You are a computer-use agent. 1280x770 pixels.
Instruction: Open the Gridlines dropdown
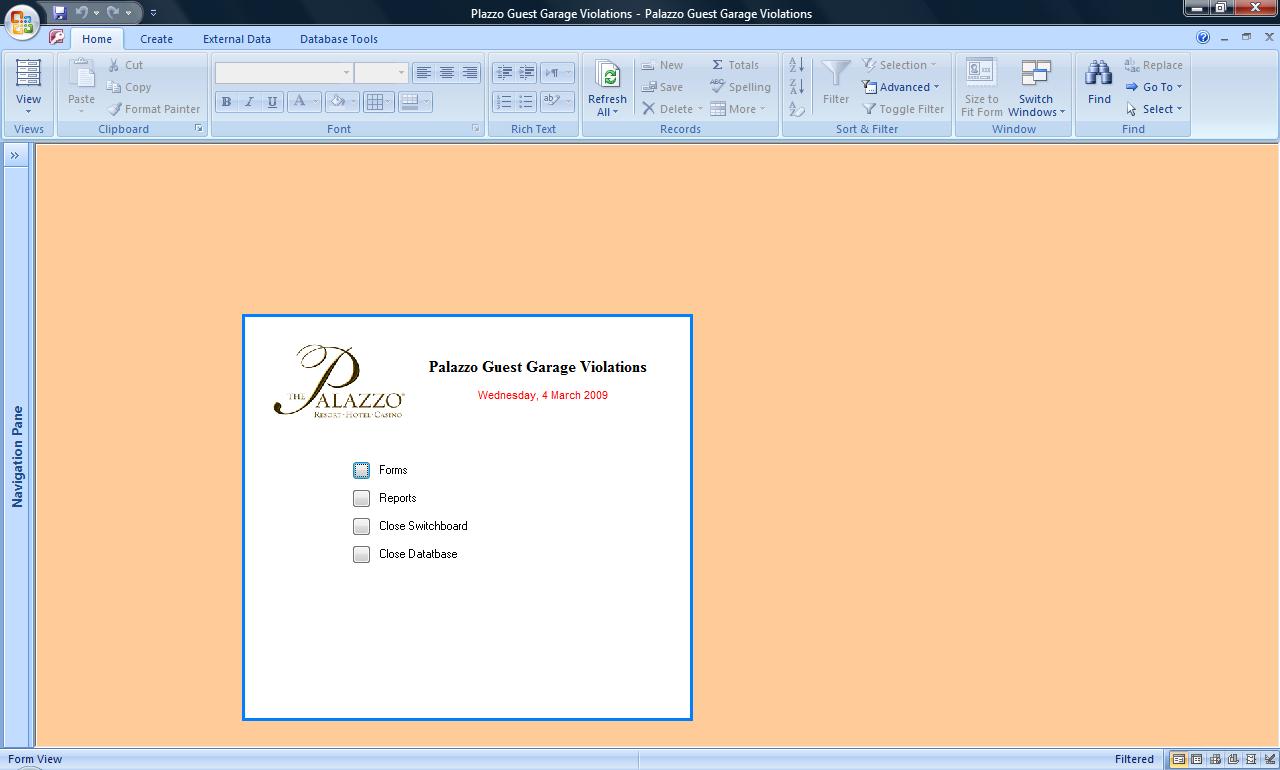378,101
